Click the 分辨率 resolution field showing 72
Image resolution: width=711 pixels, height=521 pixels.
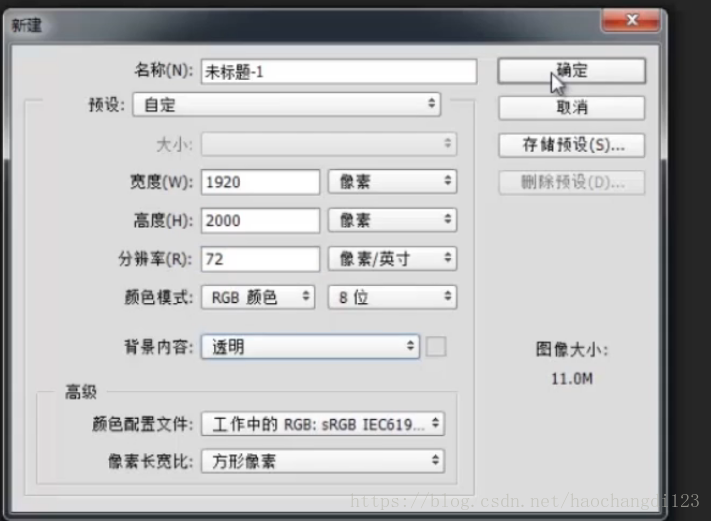260,259
